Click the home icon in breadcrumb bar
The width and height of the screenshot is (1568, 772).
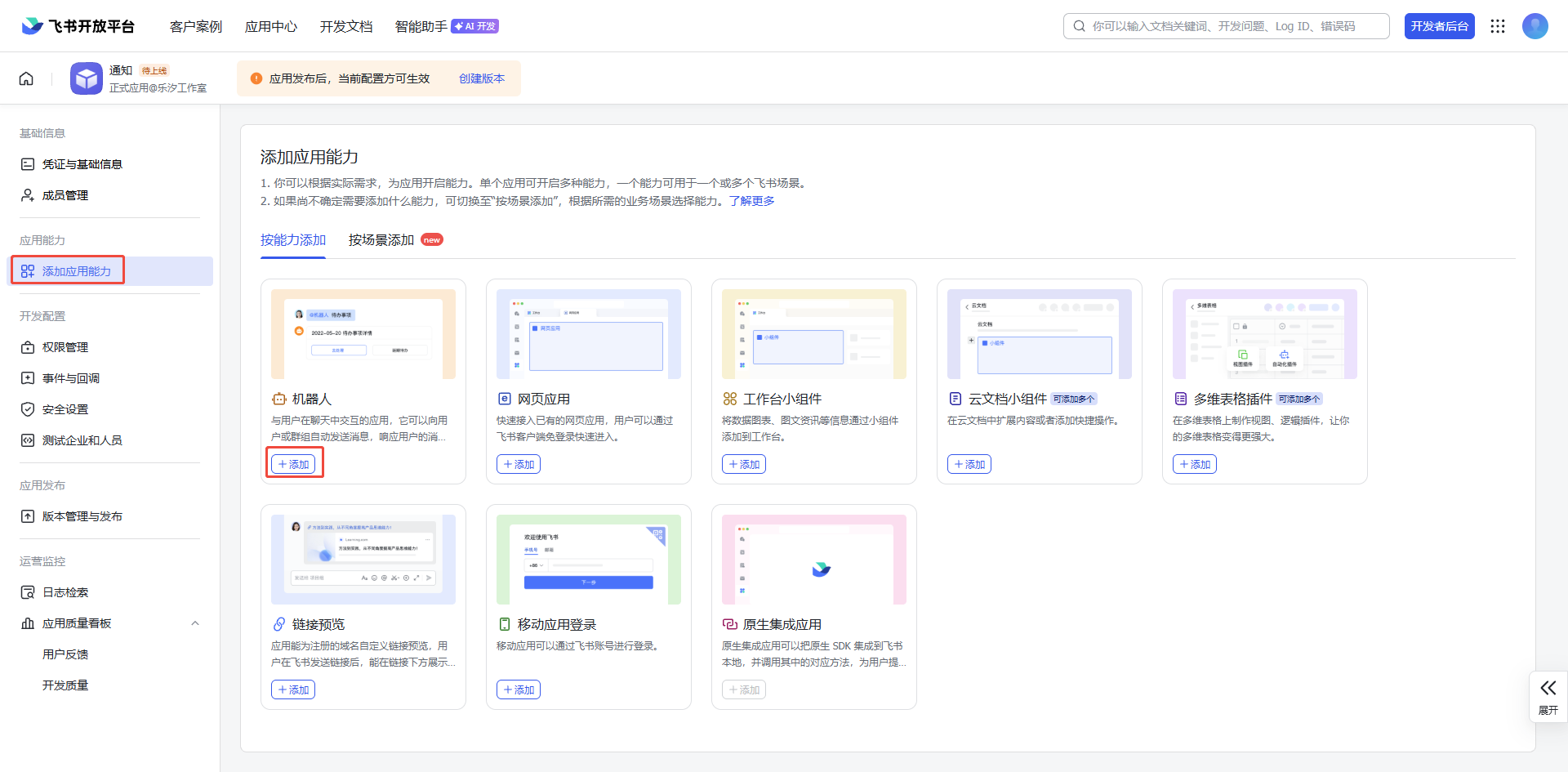coord(26,78)
